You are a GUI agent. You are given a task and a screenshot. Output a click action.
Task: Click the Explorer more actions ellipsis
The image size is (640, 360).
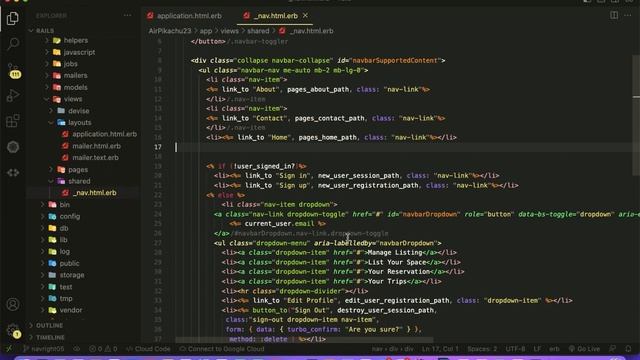pyautogui.click(x=127, y=16)
